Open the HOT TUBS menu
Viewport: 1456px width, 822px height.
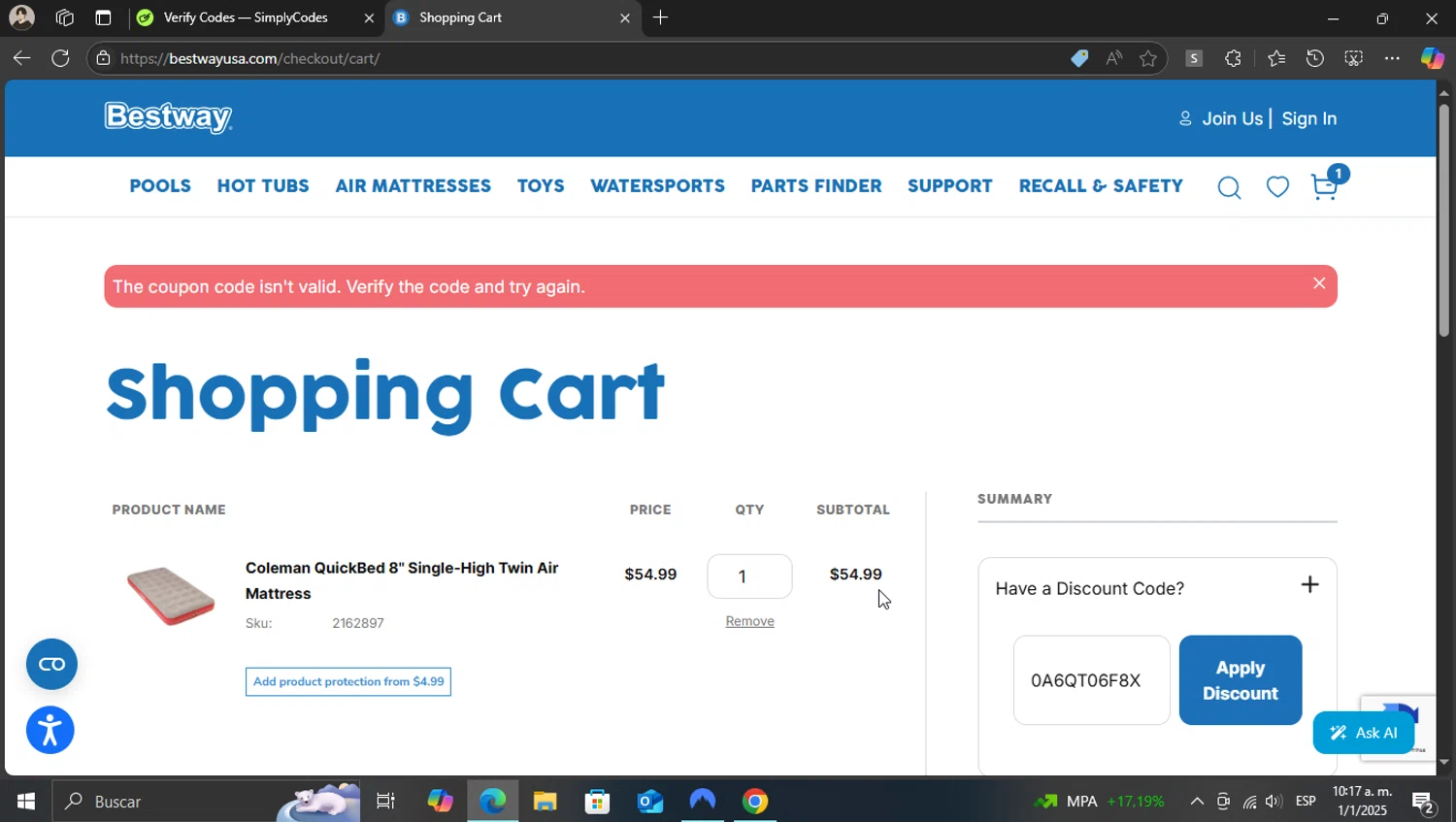click(x=263, y=185)
